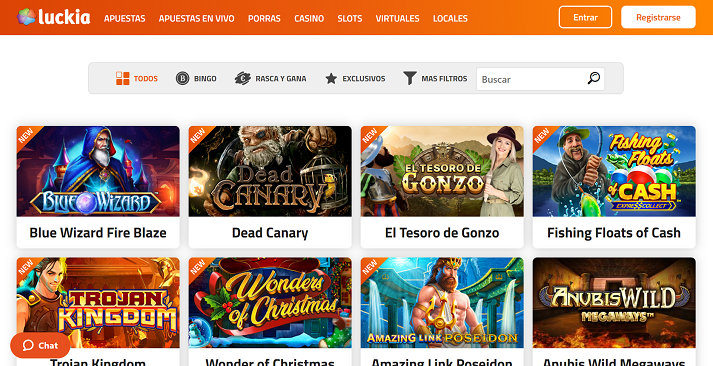Expand MAS FILTROS options
713x366 pixels.
coord(444,79)
